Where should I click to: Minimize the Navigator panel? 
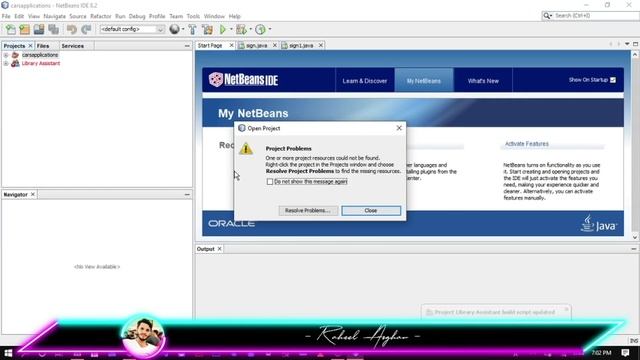(187, 195)
